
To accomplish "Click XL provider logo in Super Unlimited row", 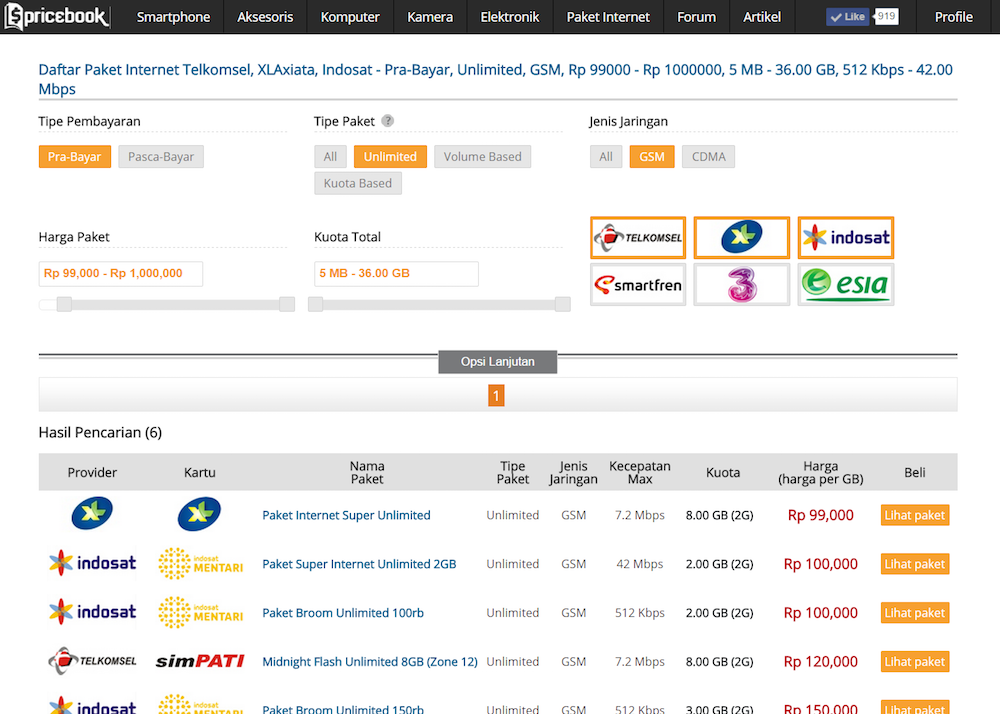I will coord(92,514).
